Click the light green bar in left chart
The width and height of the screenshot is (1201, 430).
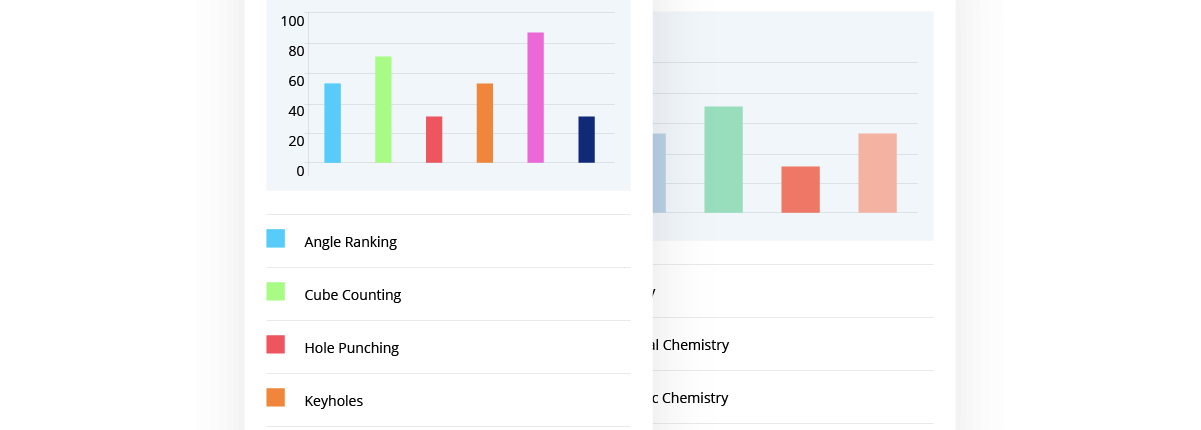(x=383, y=110)
